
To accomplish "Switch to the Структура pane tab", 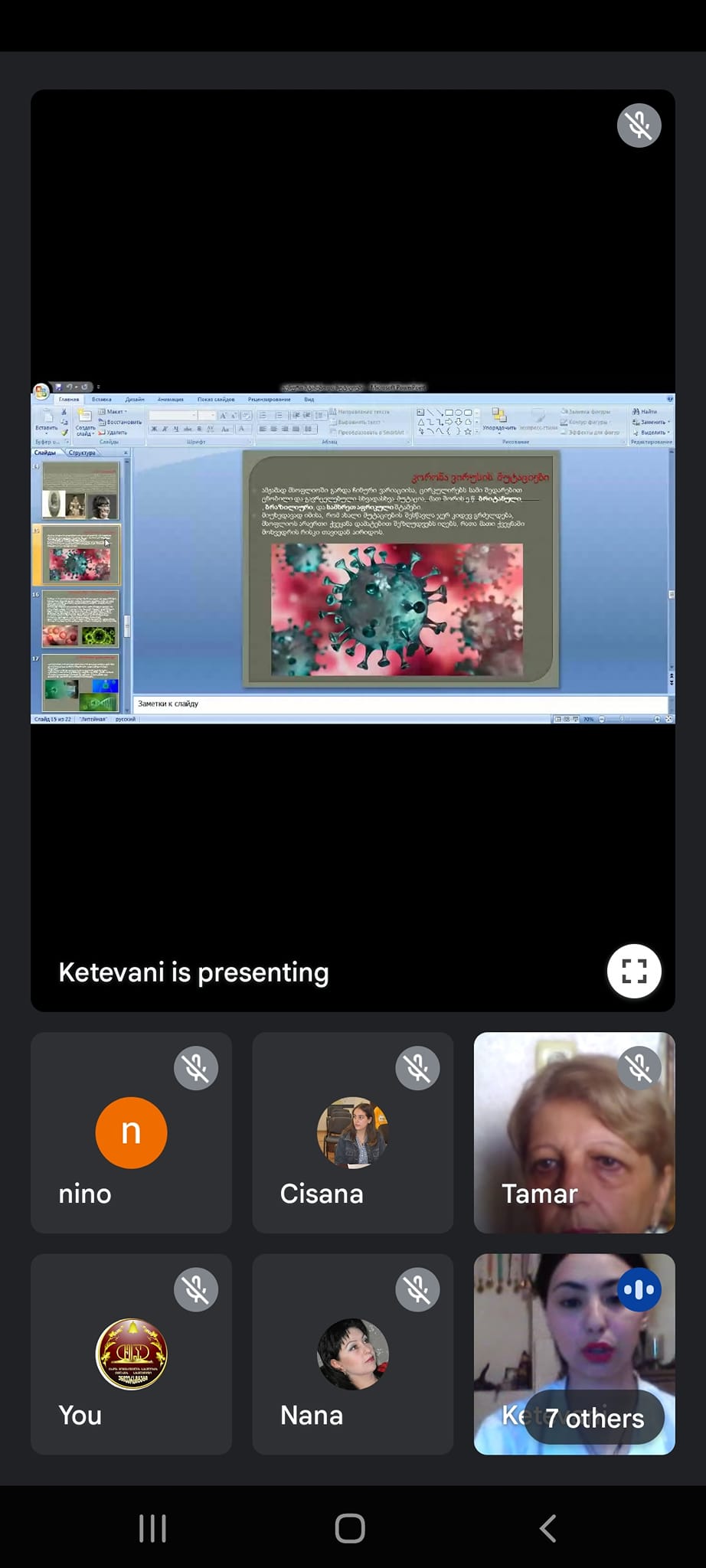I will click(x=82, y=452).
